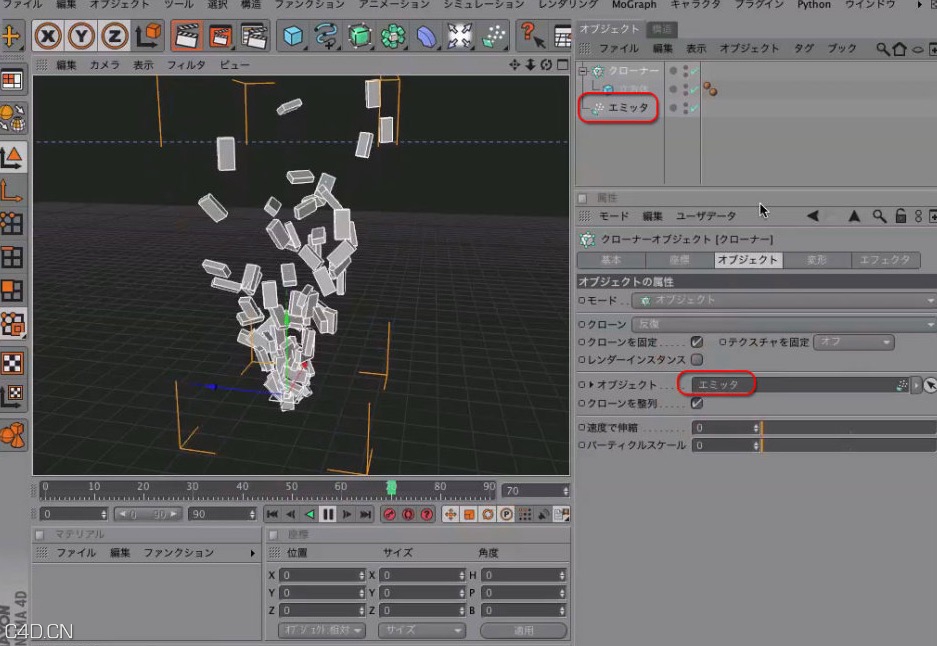Viewport: 937px width, 646px height.
Task: Switch to 変形 tab
Action: coord(816,260)
